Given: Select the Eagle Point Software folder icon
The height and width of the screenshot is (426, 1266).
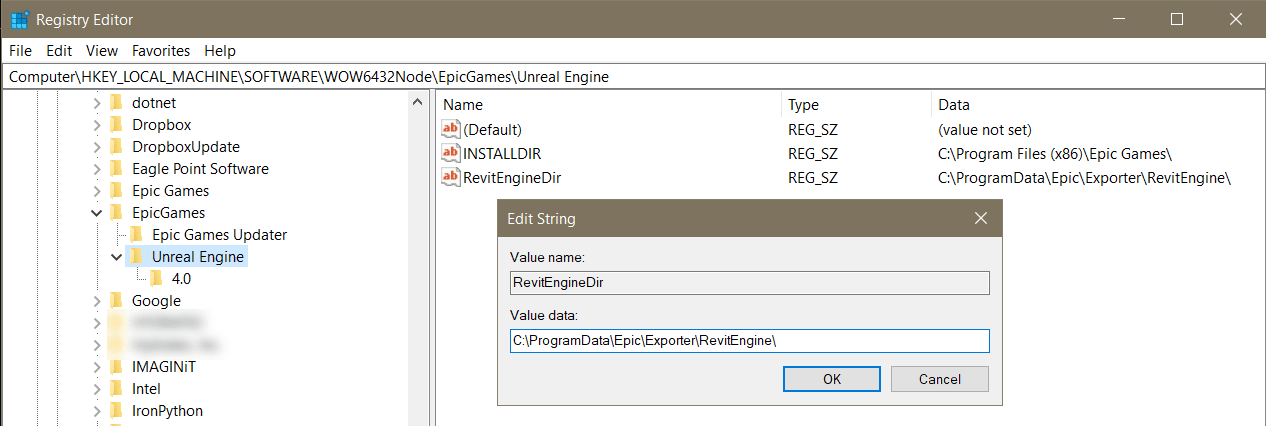Looking at the screenshot, I should [x=116, y=169].
